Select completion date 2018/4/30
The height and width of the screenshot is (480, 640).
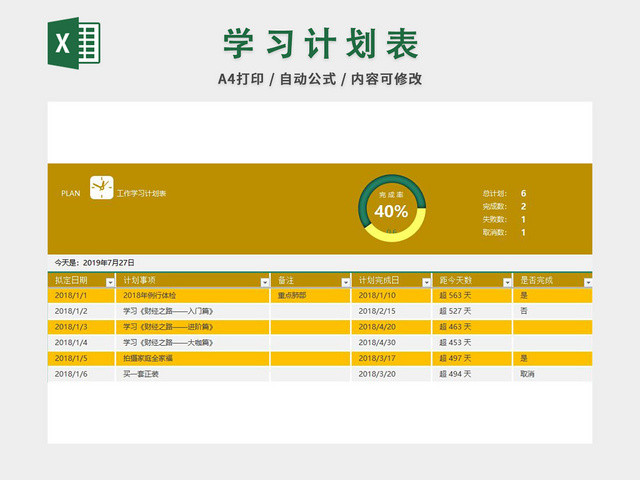point(391,342)
